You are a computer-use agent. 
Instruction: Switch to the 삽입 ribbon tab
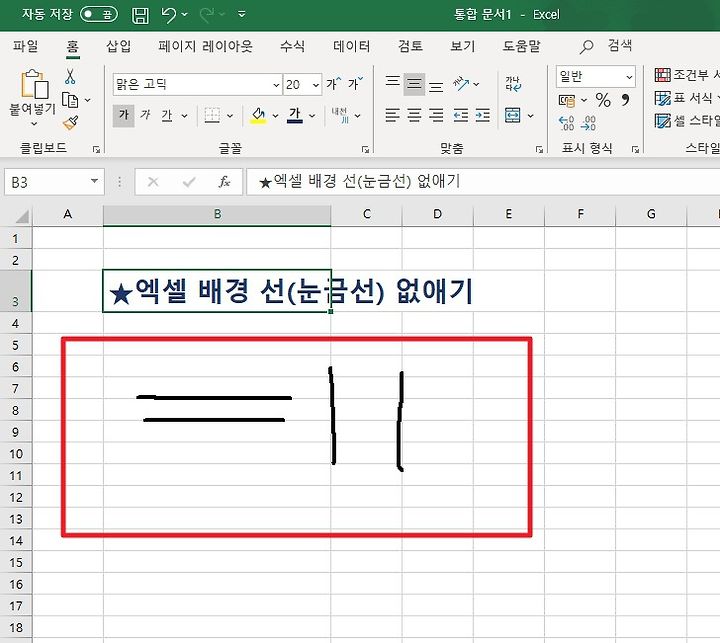pyautogui.click(x=118, y=46)
